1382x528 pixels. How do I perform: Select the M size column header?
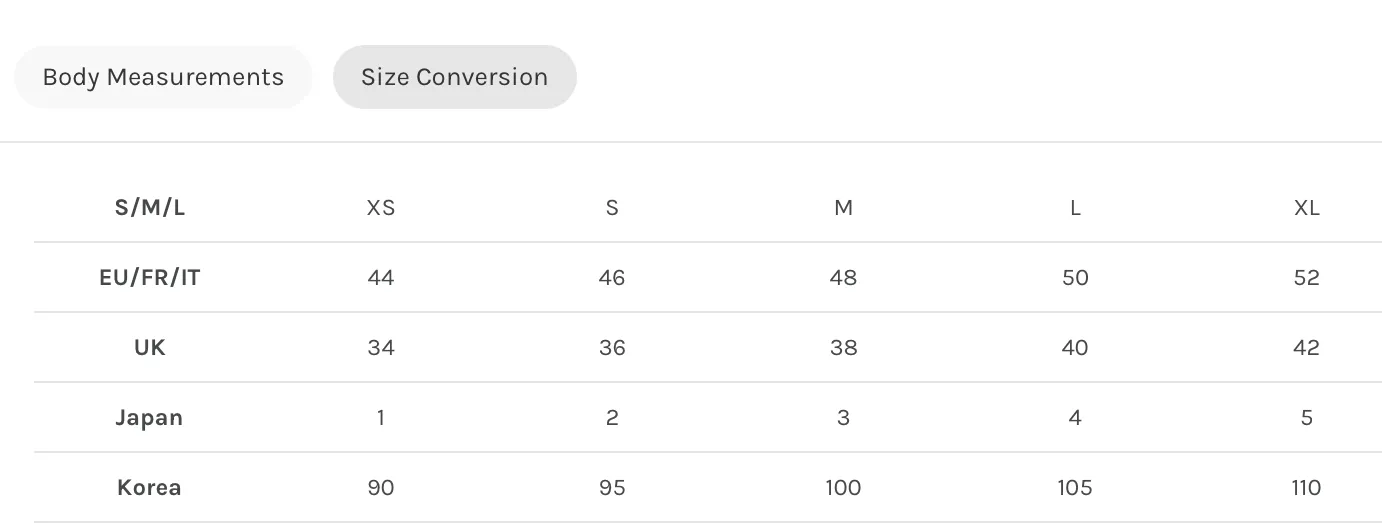[844, 208]
